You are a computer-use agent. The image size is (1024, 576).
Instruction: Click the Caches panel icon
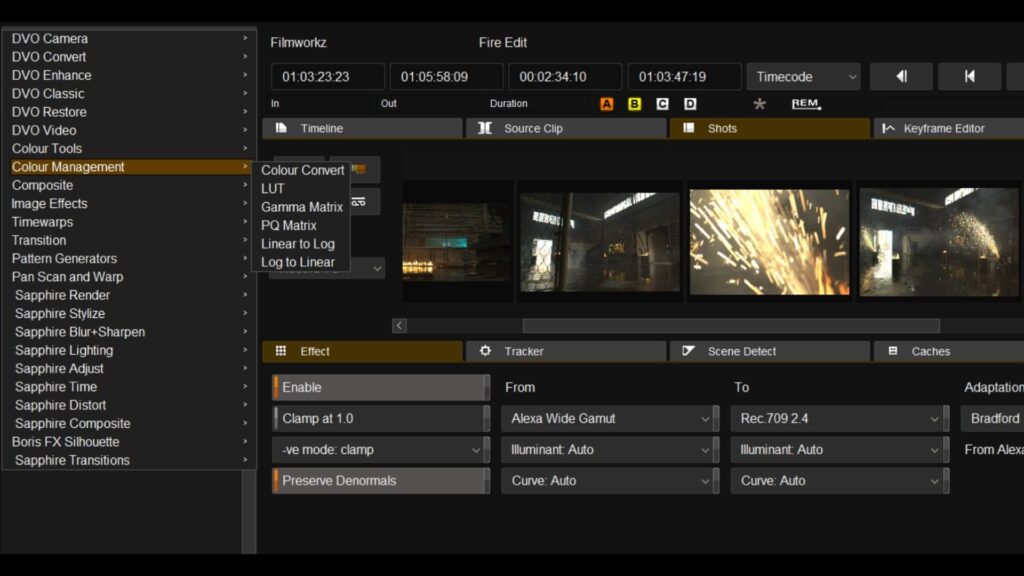tap(893, 351)
